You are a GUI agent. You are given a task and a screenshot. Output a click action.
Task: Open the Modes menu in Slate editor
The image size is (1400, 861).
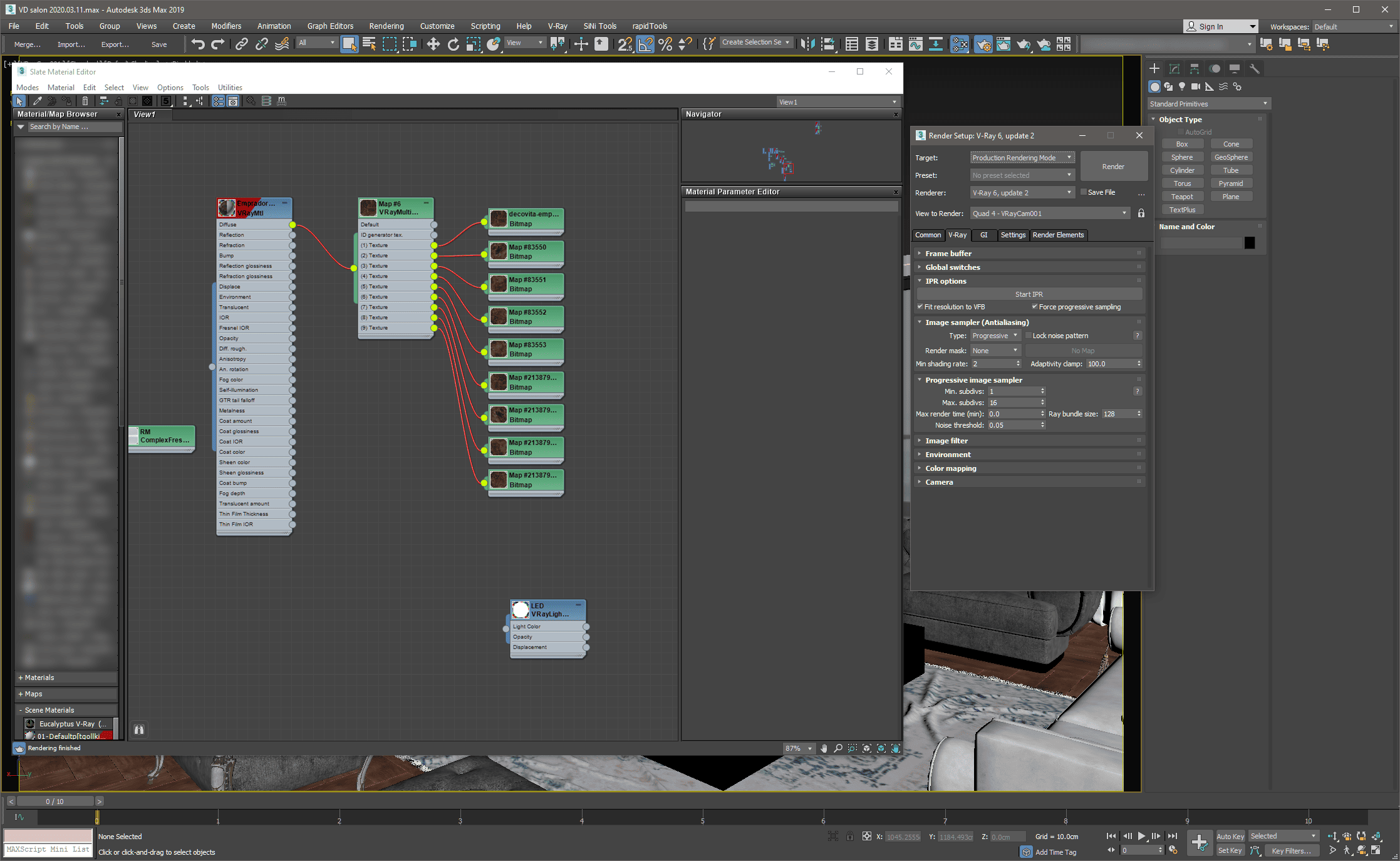[27, 88]
